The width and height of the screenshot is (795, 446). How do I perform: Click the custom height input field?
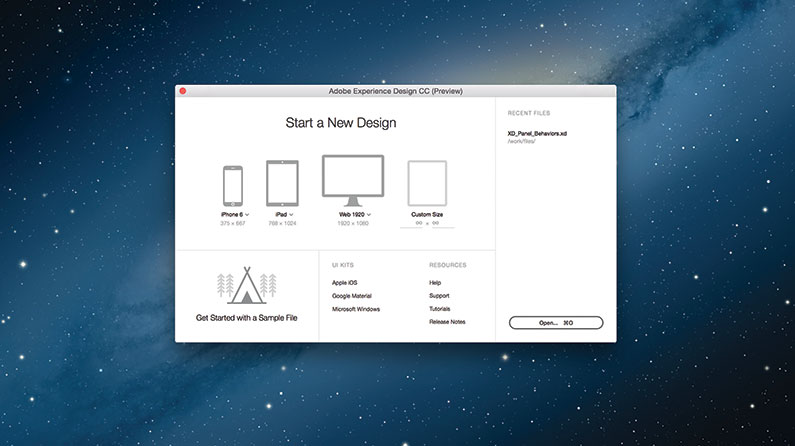click(x=443, y=224)
